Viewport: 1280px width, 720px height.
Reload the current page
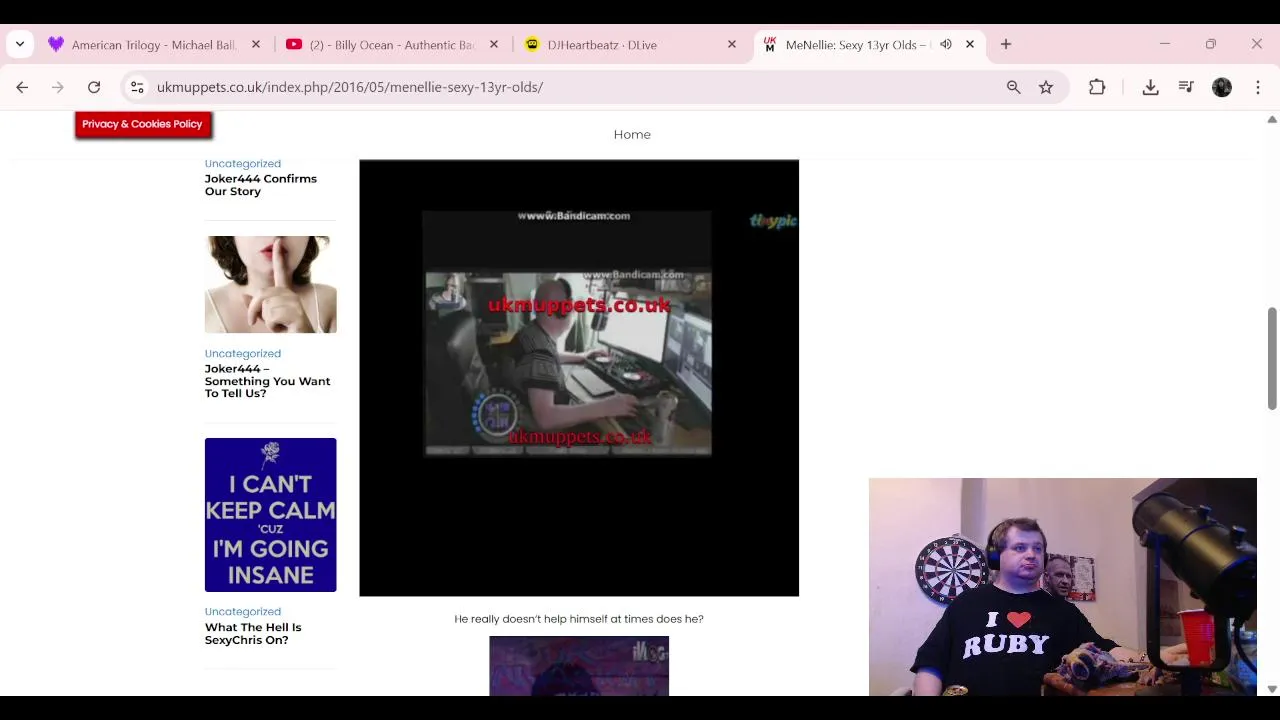[x=94, y=87]
